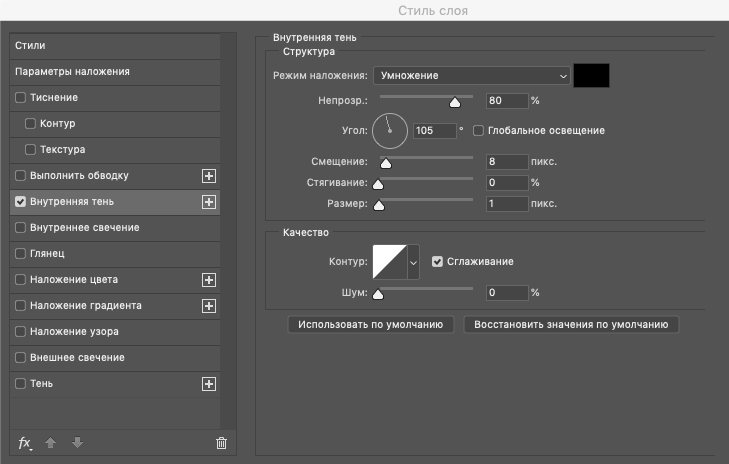This screenshot has height=464, width=729.
Task: Enable the Глянец checkbox
Action: coord(20,254)
